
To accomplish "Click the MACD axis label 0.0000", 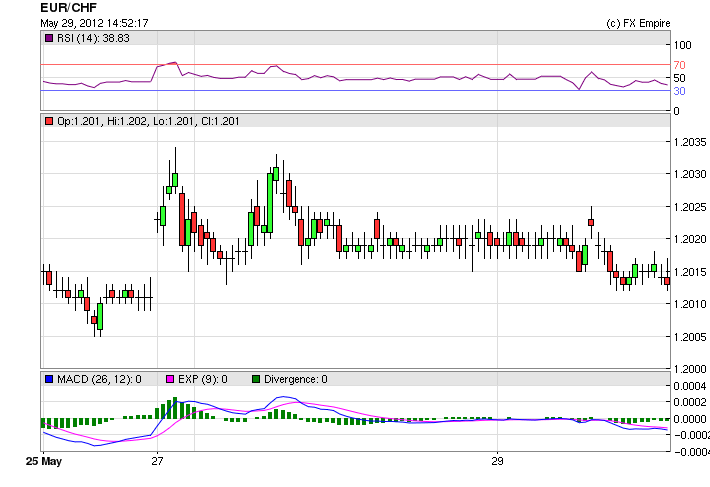I will [690, 419].
